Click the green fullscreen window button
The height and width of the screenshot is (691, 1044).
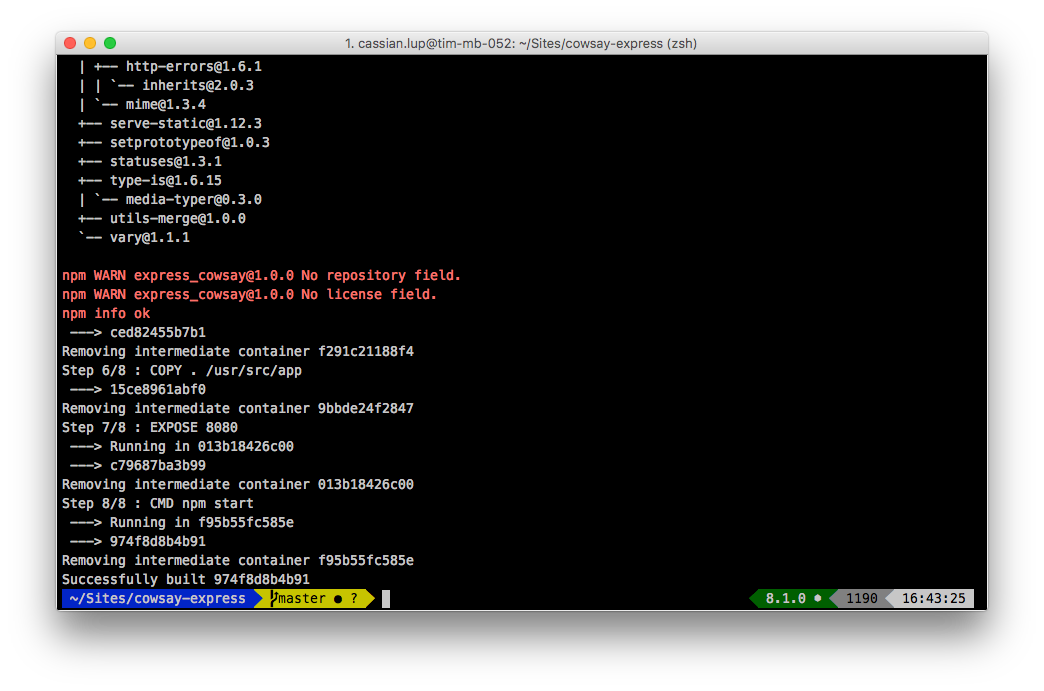click(110, 43)
